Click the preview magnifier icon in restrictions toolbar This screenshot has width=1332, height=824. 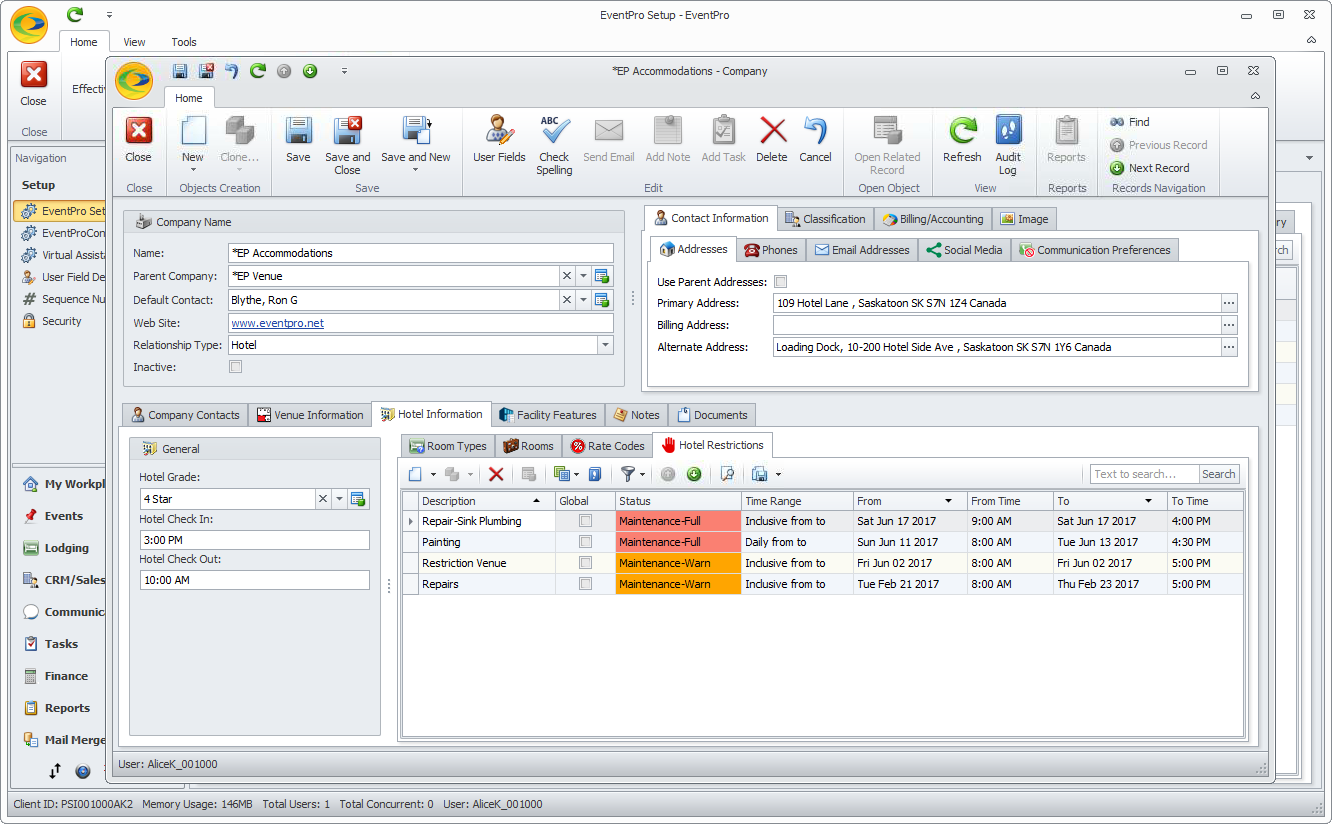click(x=727, y=474)
